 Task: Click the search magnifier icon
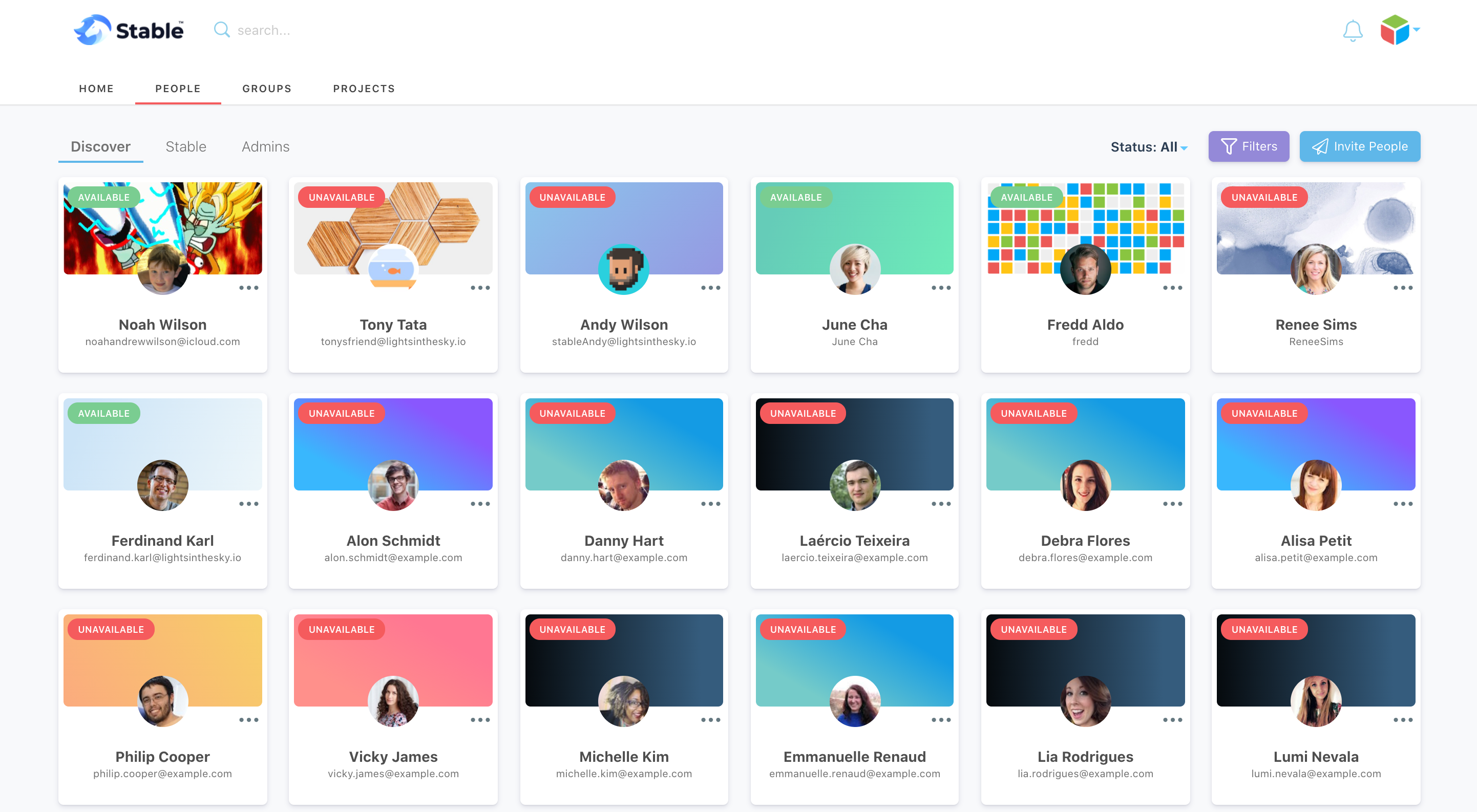[222, 30]
